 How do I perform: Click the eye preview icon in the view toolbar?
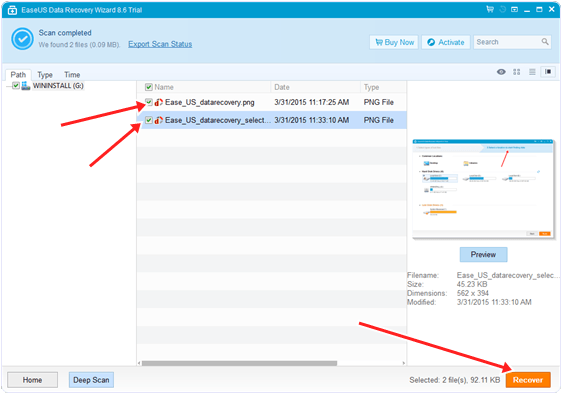pyautogui.click(x=501, y=72)
